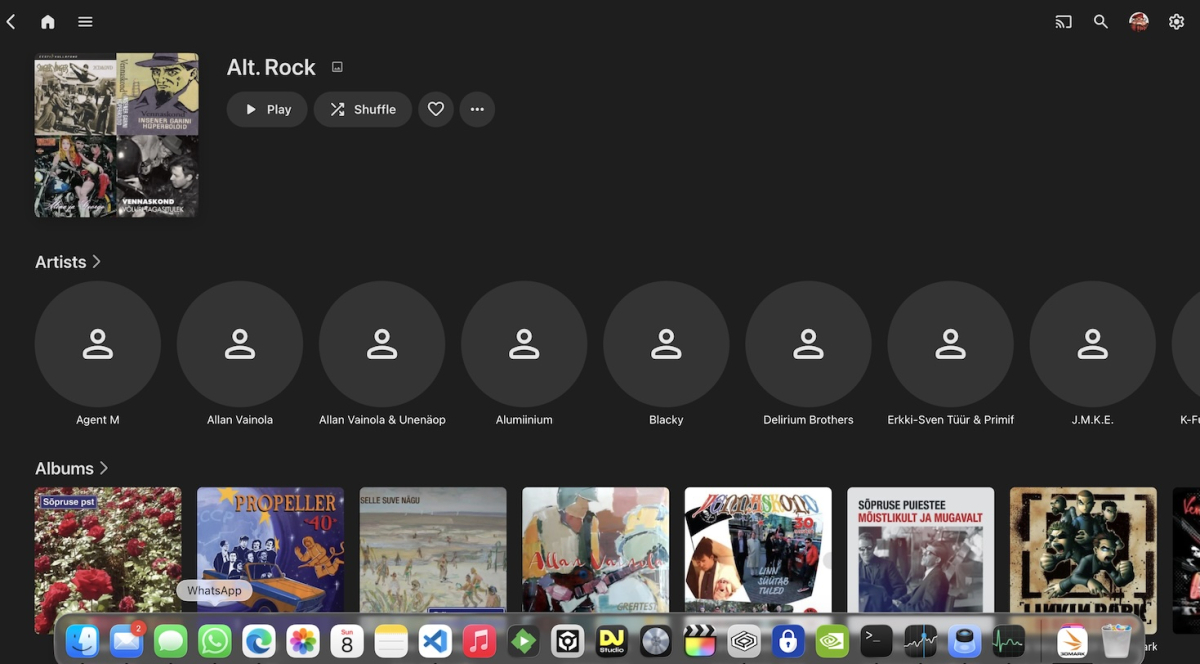1200x664 pixels.
Task: Open the user profile avatar
Action: pos(1138,22)
